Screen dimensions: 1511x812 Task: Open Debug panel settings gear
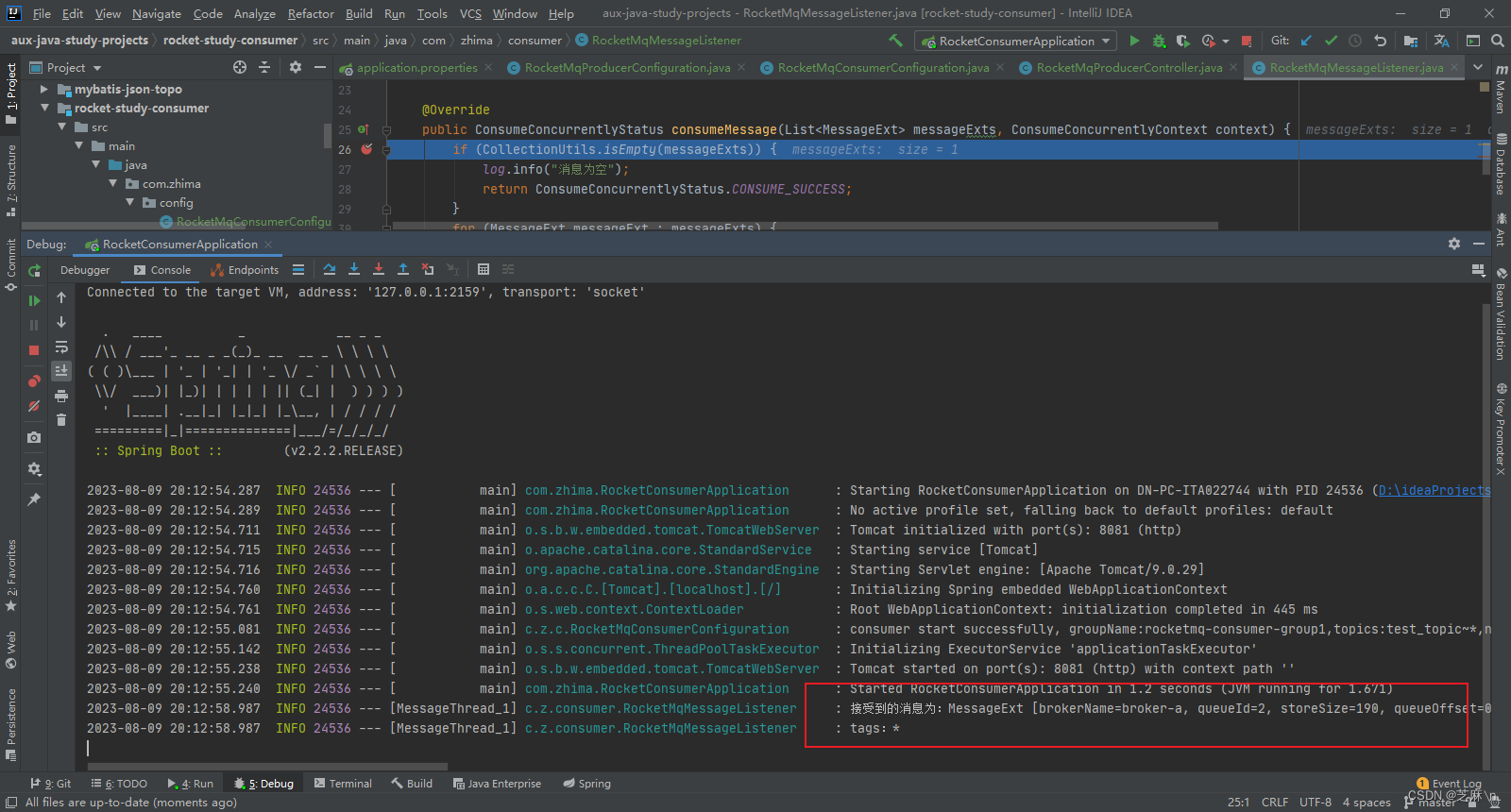1454,244
